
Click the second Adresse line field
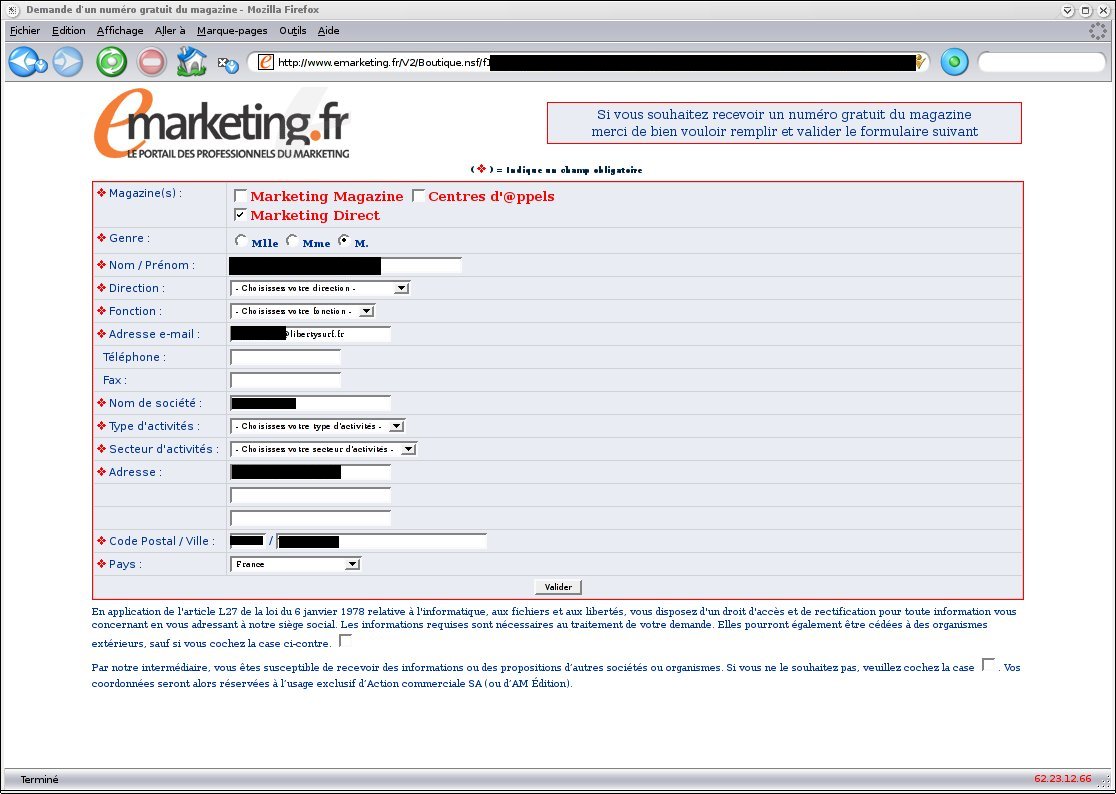click(x=310, y=495)
